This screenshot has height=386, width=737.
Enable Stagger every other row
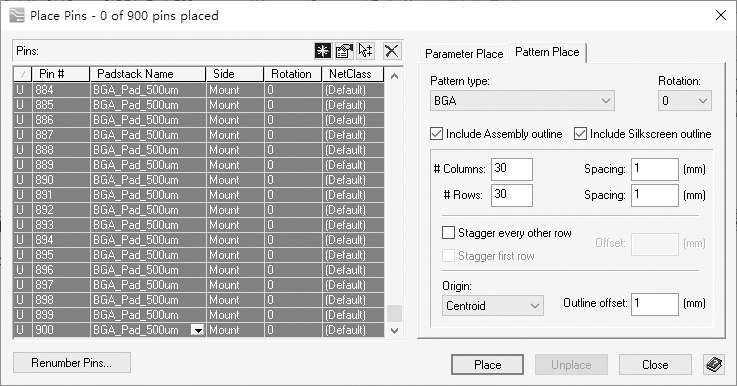[x=448, y=233]
